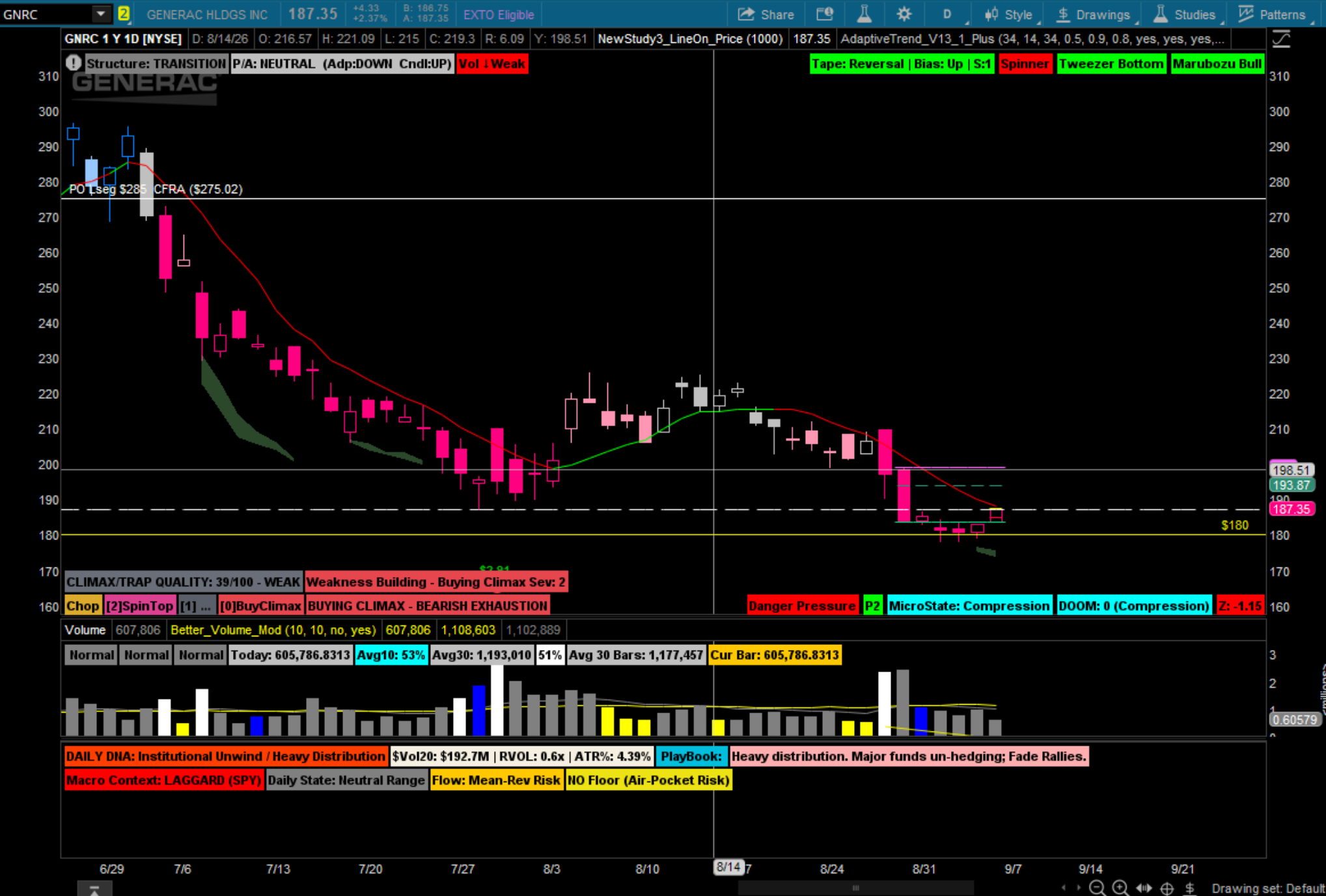Click the 8/14 date cursor marker
Image resolution: width=1326 pixels, height=896 pixels.
tap(728, 867)
